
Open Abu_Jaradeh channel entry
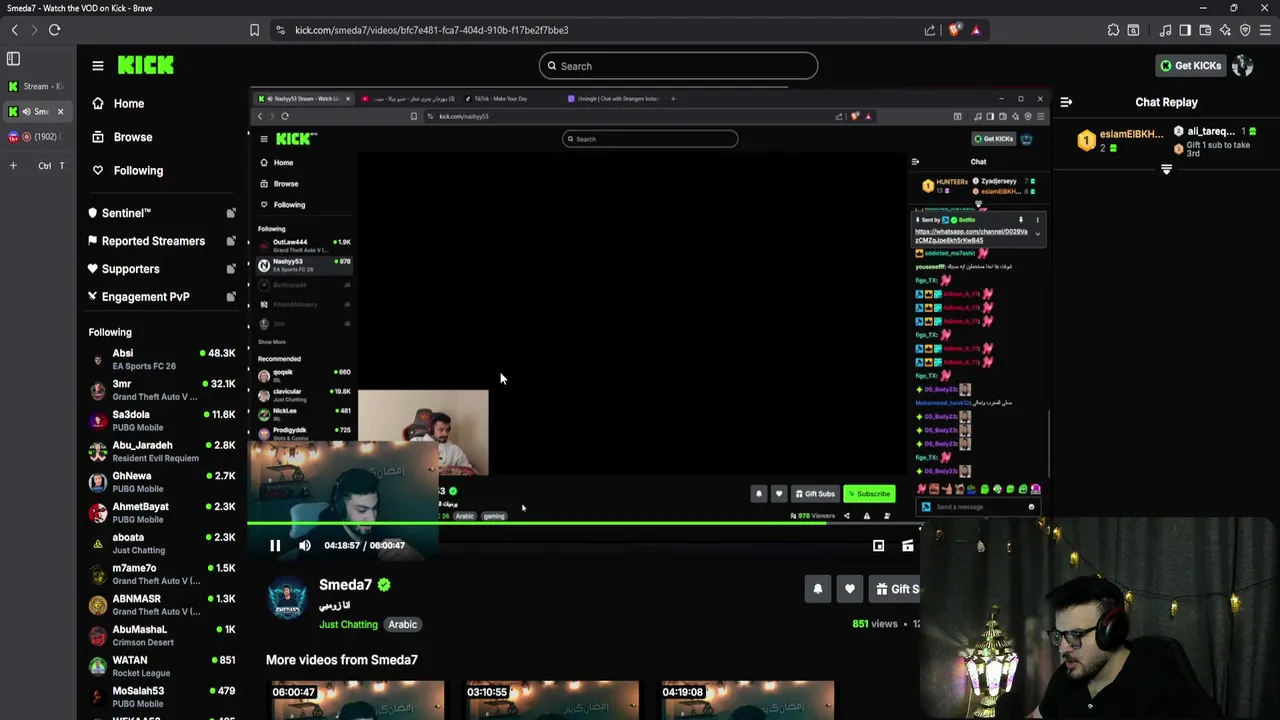point(162,452)
